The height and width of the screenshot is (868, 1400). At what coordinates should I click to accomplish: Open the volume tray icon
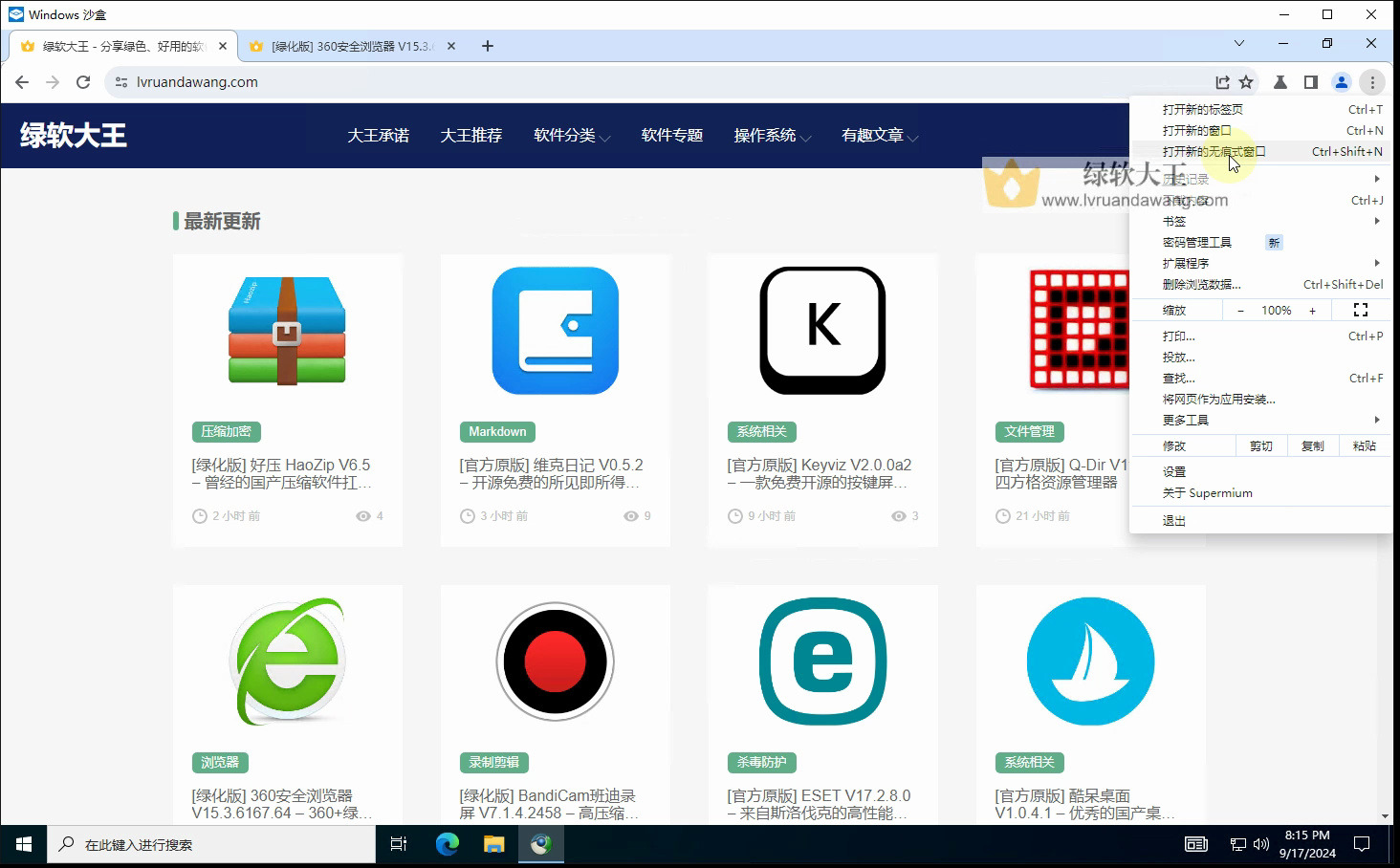[x=1260, y=844]
